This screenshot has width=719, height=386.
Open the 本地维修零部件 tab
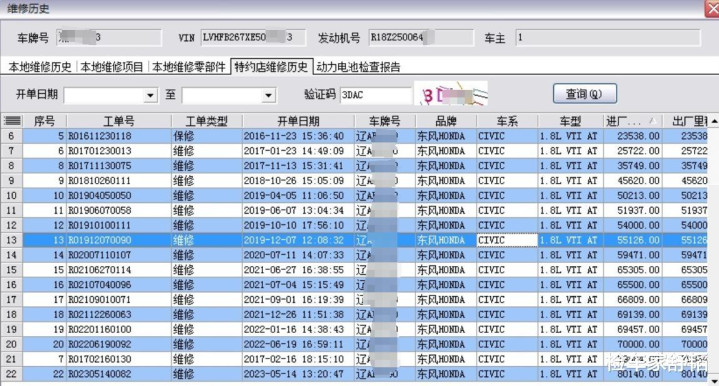pyautogui.click(x=188, y=67)
